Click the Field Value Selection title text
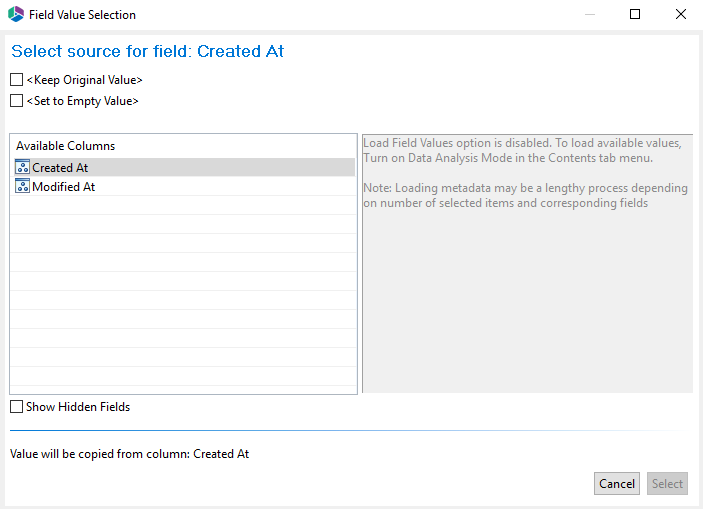 [x=82, y=15]
